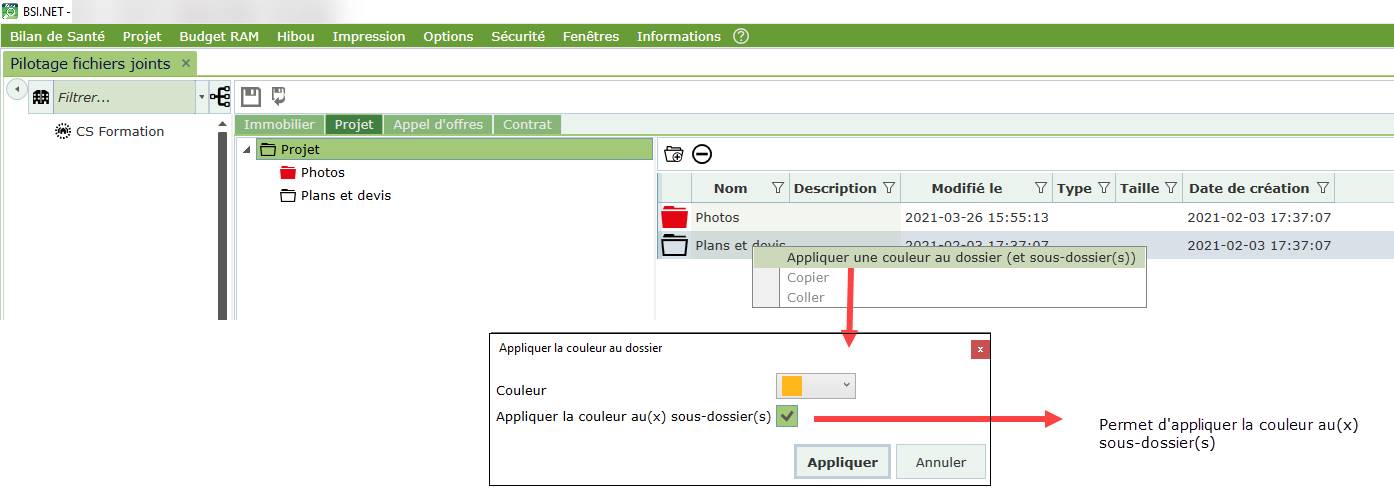
Task: Click the red Photos folder icon in the tree
Action: (288, 172)
